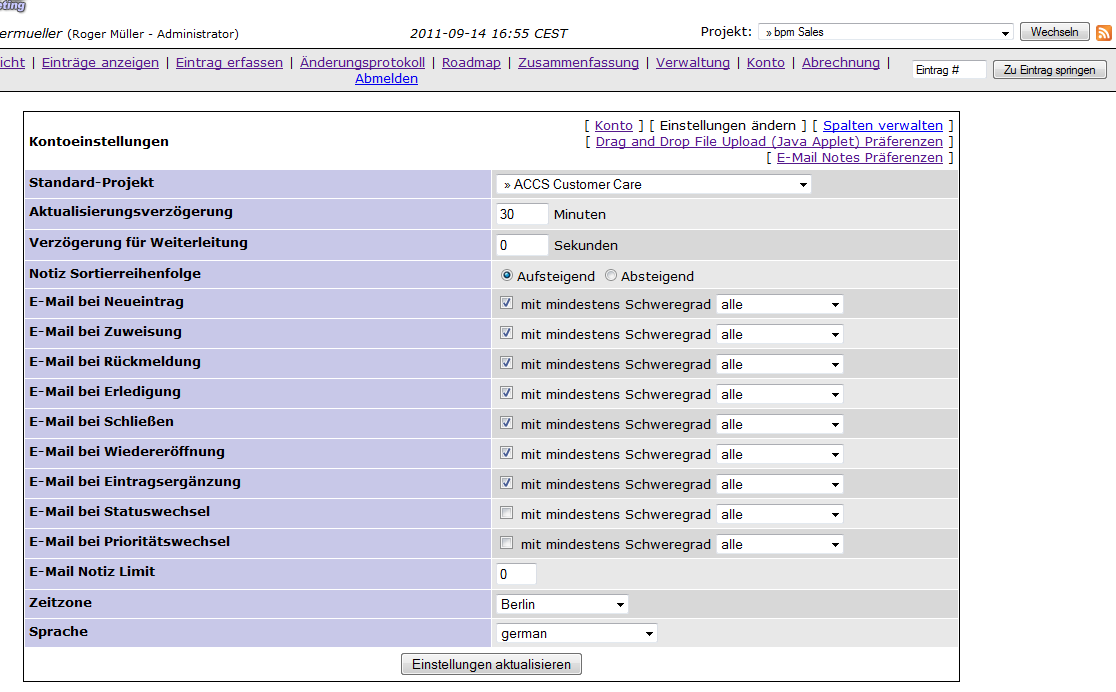The image size is (1116, 692).
Task: Open Schweregrad dropdown for E-Mail bei Schließen
Action: coord(779,424)
